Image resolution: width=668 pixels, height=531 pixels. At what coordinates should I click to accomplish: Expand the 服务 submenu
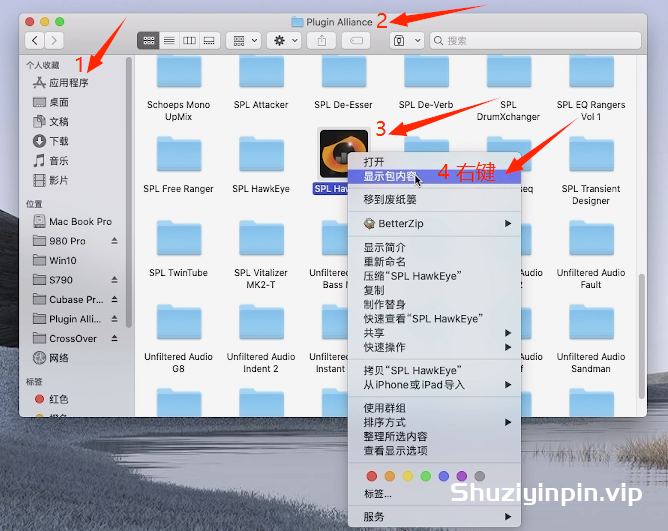pyautogui.click(x=435, y=517)
